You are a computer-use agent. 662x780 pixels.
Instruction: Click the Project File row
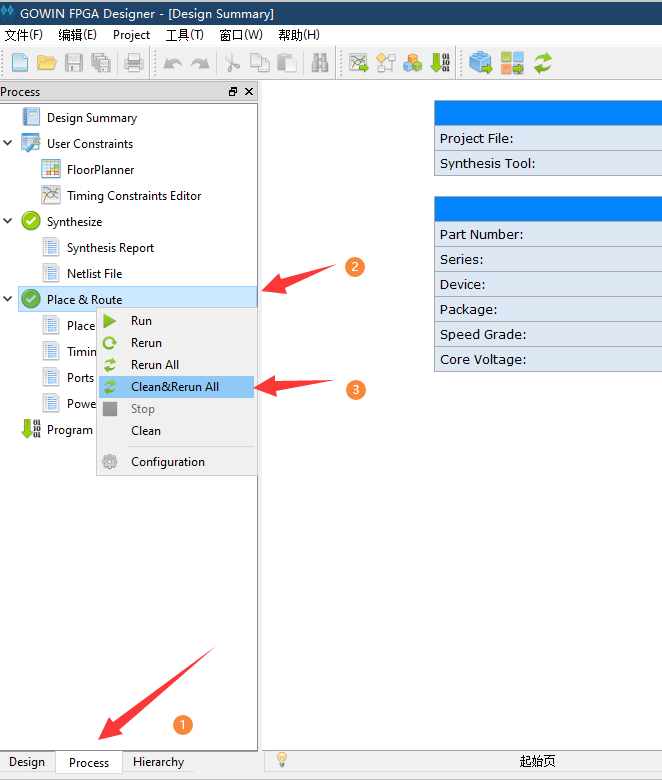tap(548, 138)
